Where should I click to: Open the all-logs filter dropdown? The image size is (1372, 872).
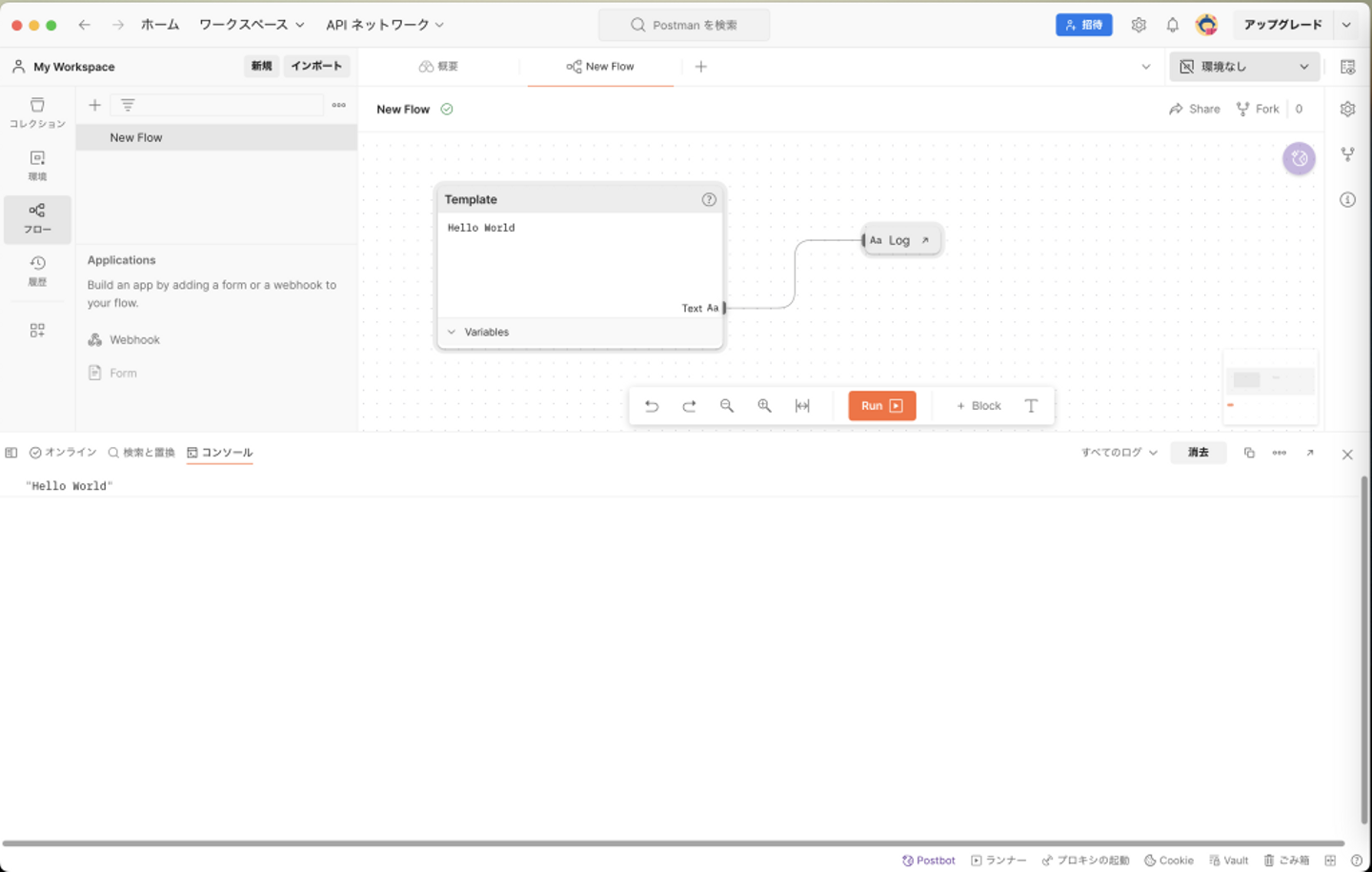pyautogui.click(x=1119, y=453)
